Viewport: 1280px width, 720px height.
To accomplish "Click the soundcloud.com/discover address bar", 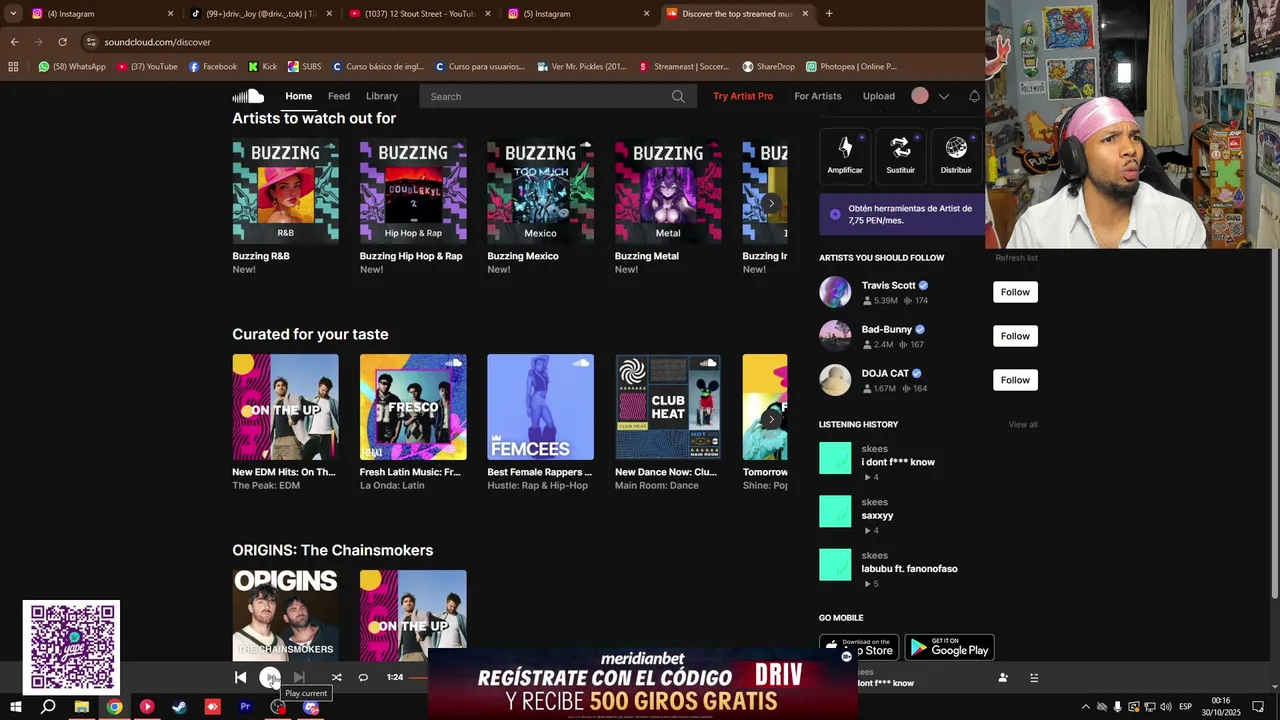I will (x=157, y=42).
